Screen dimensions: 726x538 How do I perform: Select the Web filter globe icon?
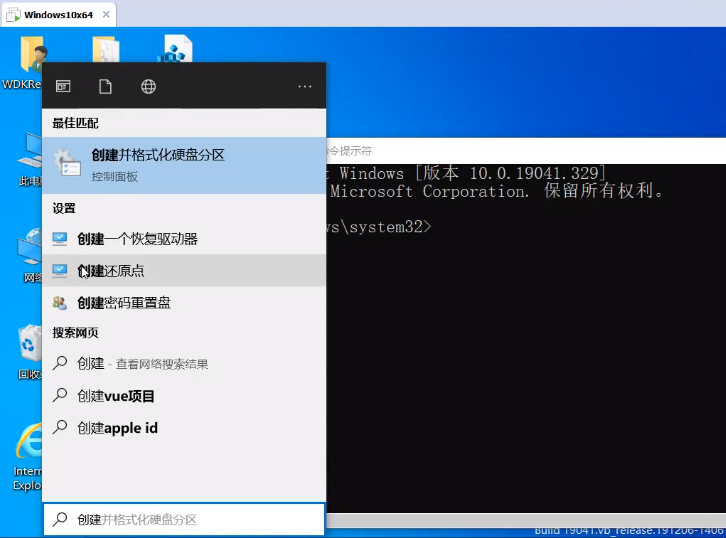point(148,86)
